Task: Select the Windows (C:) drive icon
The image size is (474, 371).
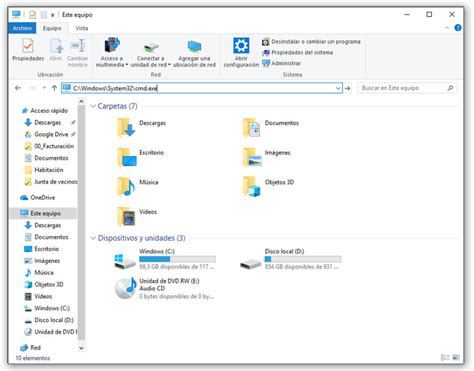Action: pyautogui.click(x=125, y=262)
